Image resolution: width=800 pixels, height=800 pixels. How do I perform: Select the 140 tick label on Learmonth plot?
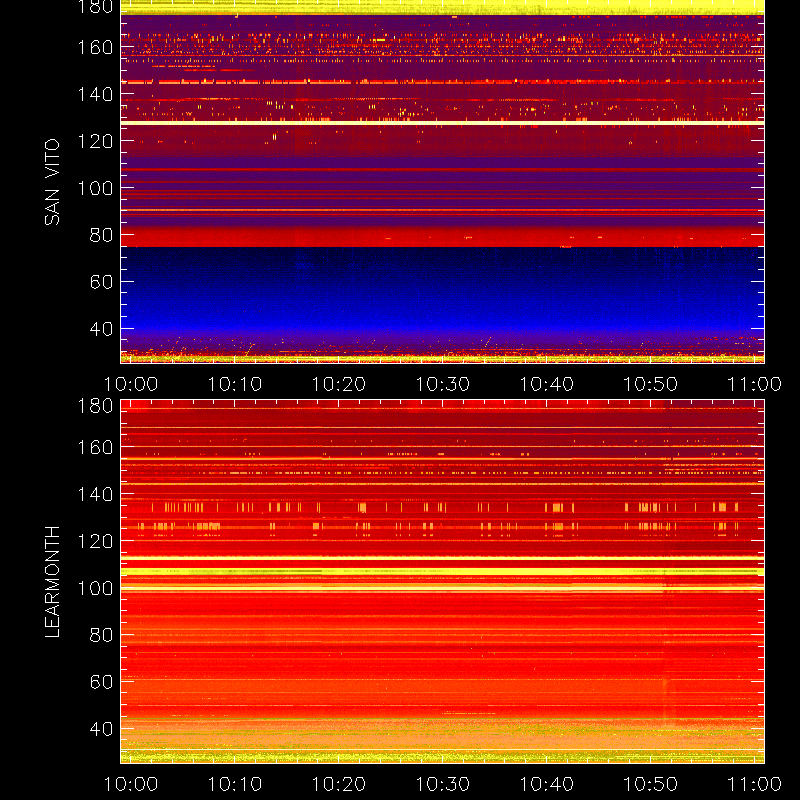(x=95, y=494)
